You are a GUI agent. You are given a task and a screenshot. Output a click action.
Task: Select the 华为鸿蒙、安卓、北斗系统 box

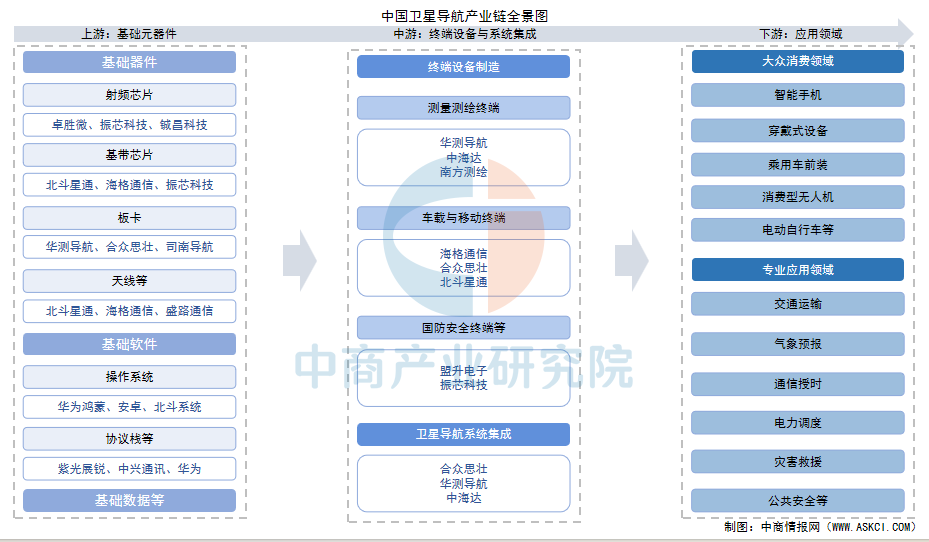(129, 407)
